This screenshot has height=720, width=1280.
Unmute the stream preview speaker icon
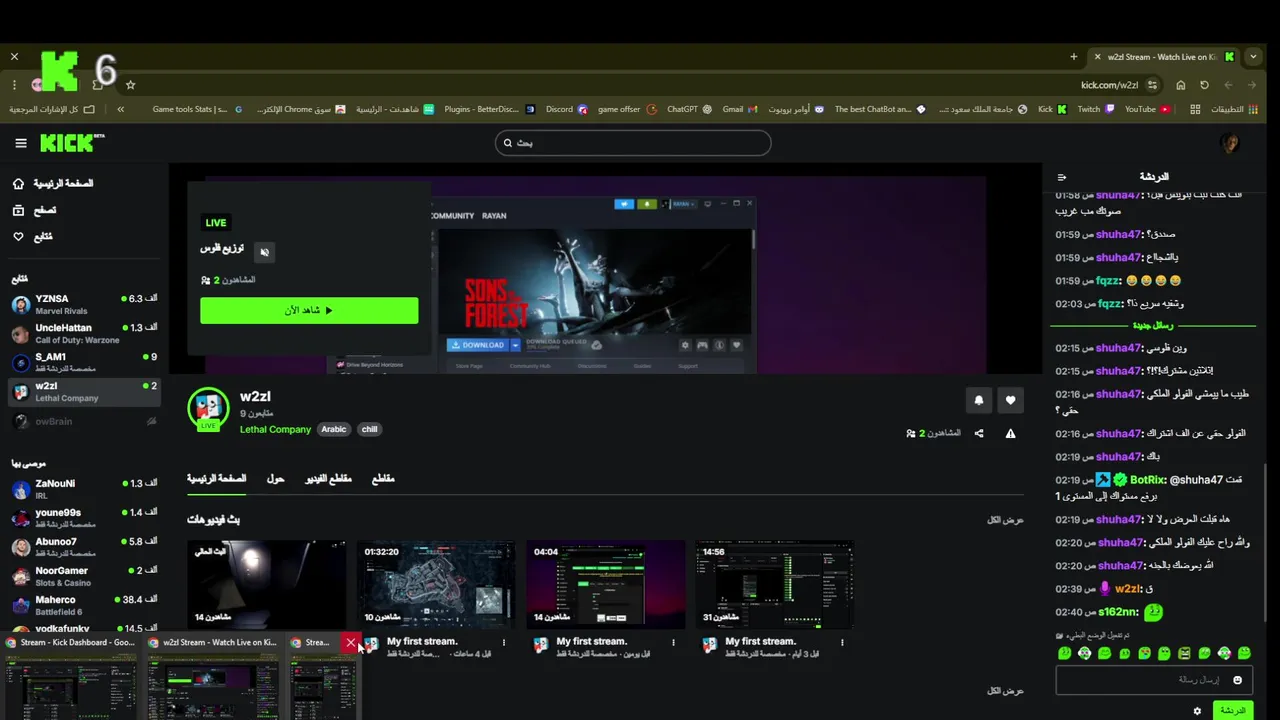[264, 252]
